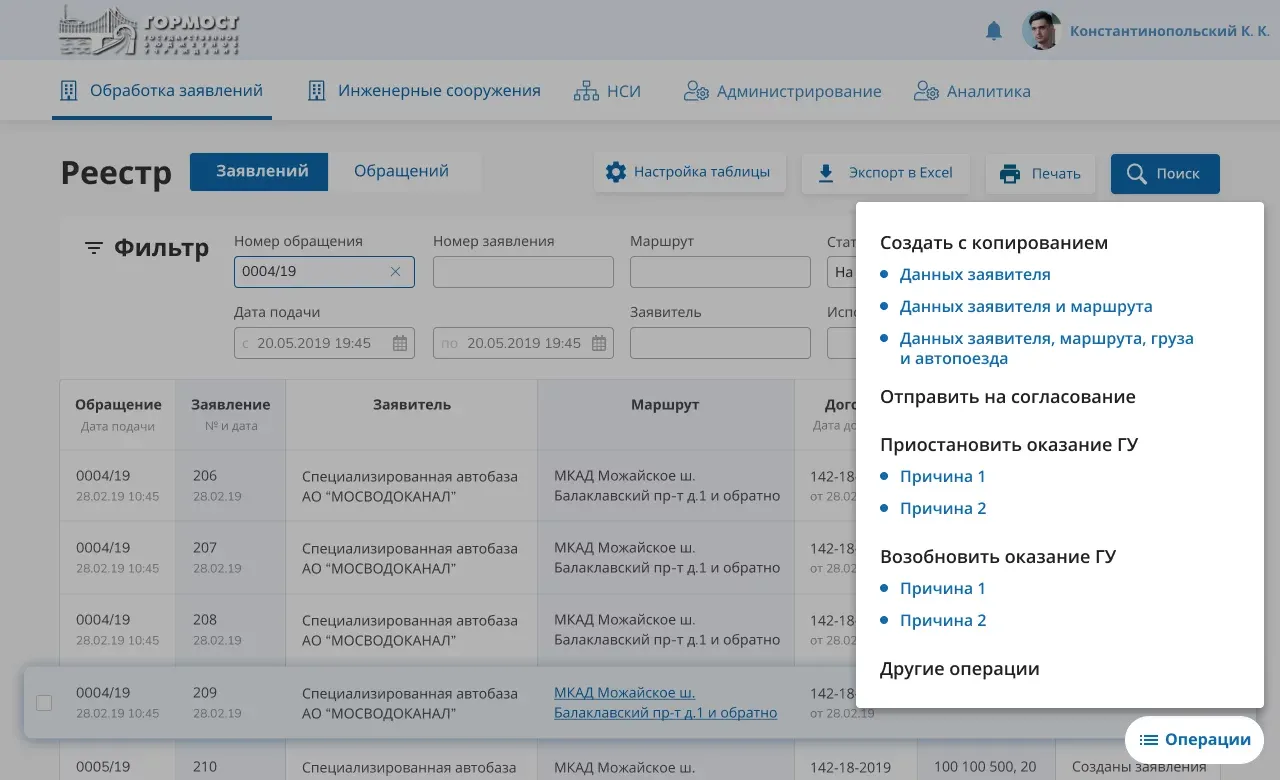Click the route link in row 209
The width and height of the screenshot is (1280, 780).
click(666, 703)
